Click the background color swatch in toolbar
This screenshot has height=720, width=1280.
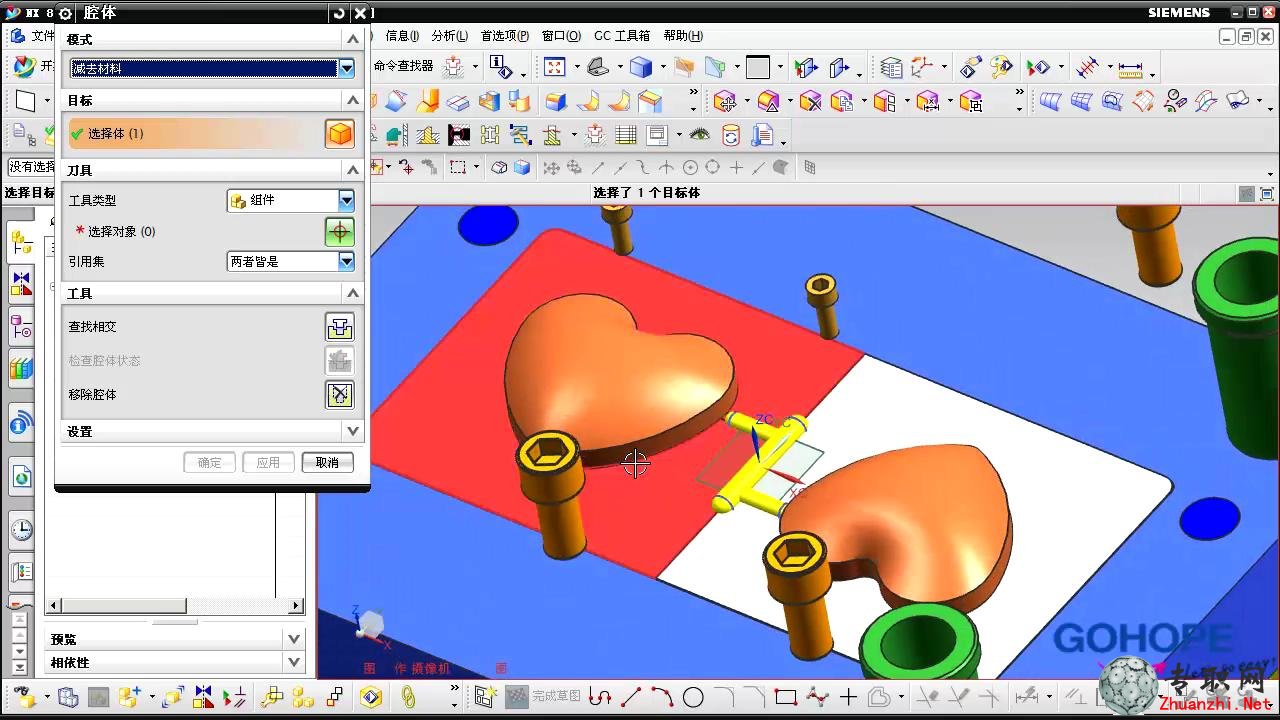758,67
